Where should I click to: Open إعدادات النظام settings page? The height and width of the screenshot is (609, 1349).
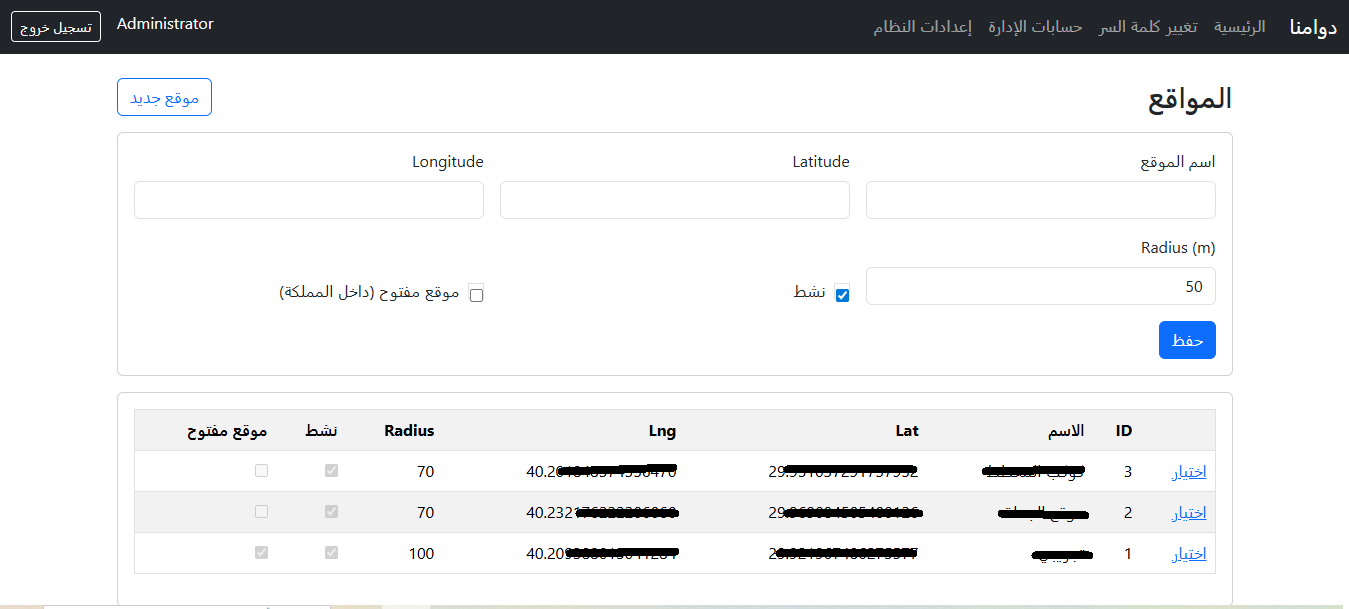(x=921, y=27)
